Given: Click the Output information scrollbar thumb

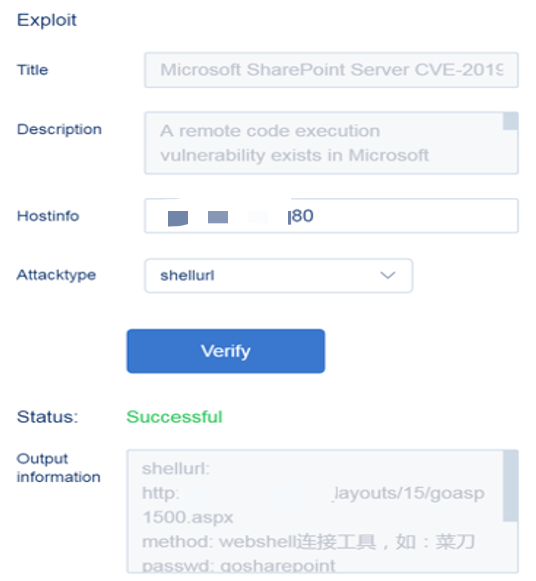Looking at the screenshot, I should coord(510,486).
